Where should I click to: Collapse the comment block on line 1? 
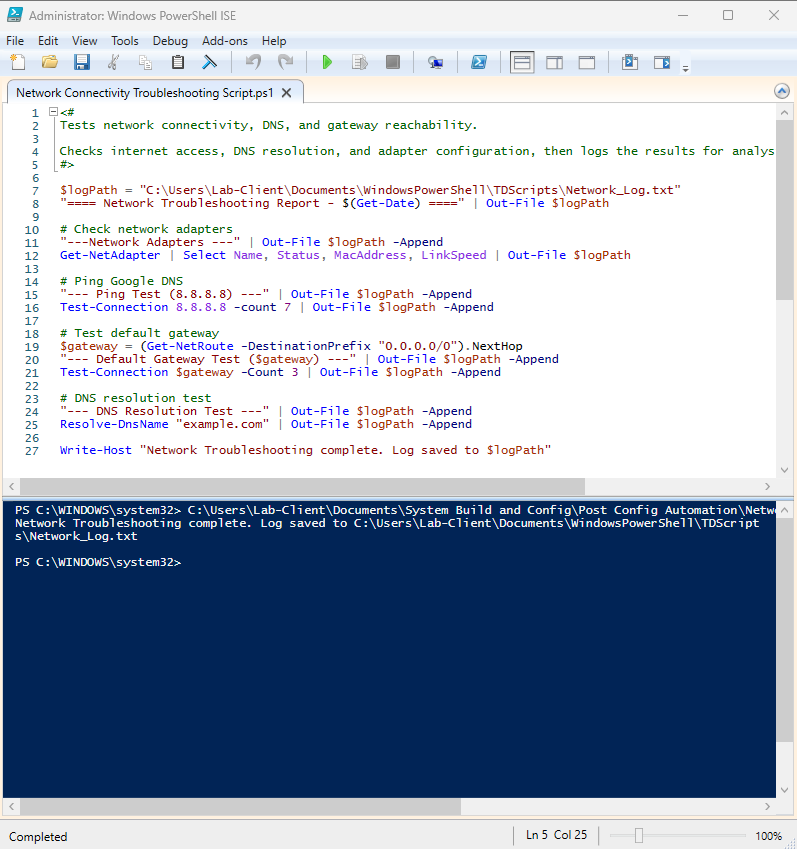[53, 112]
